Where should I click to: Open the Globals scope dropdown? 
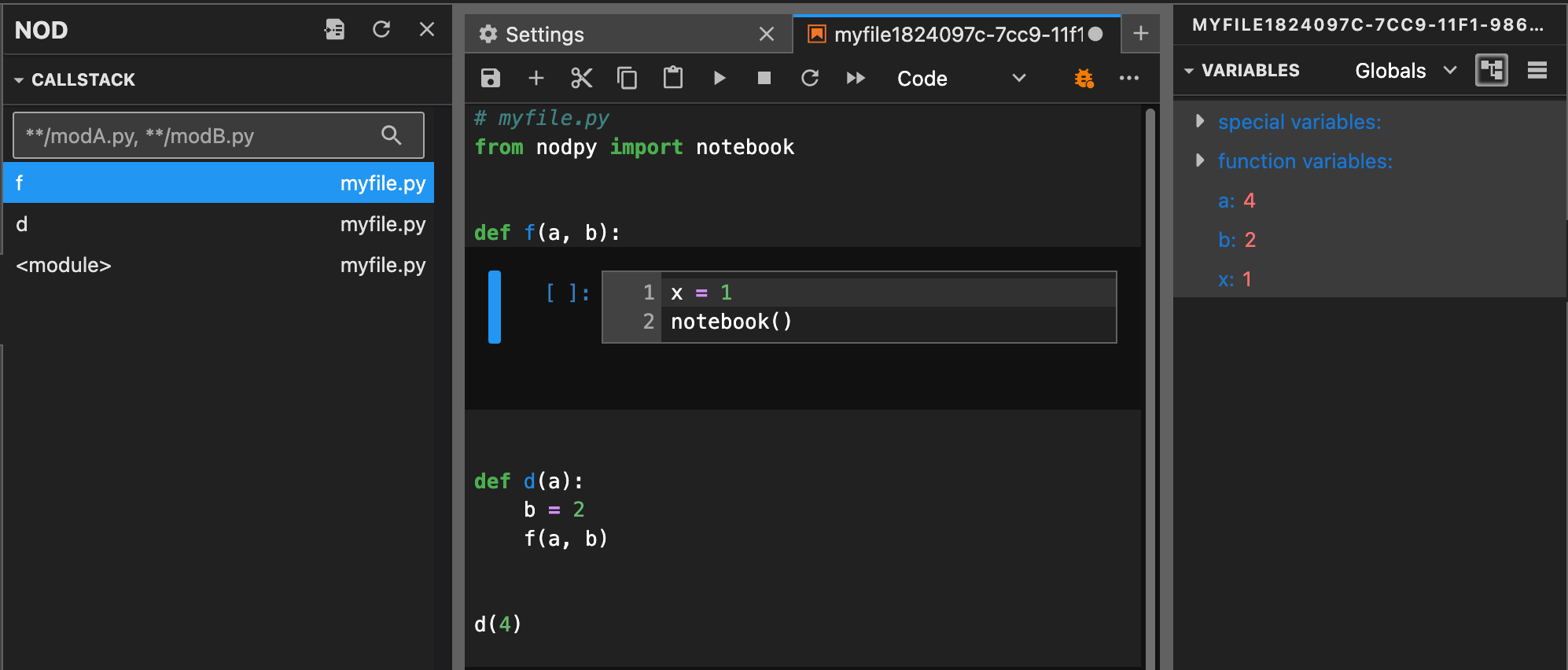click(1406, 71)
